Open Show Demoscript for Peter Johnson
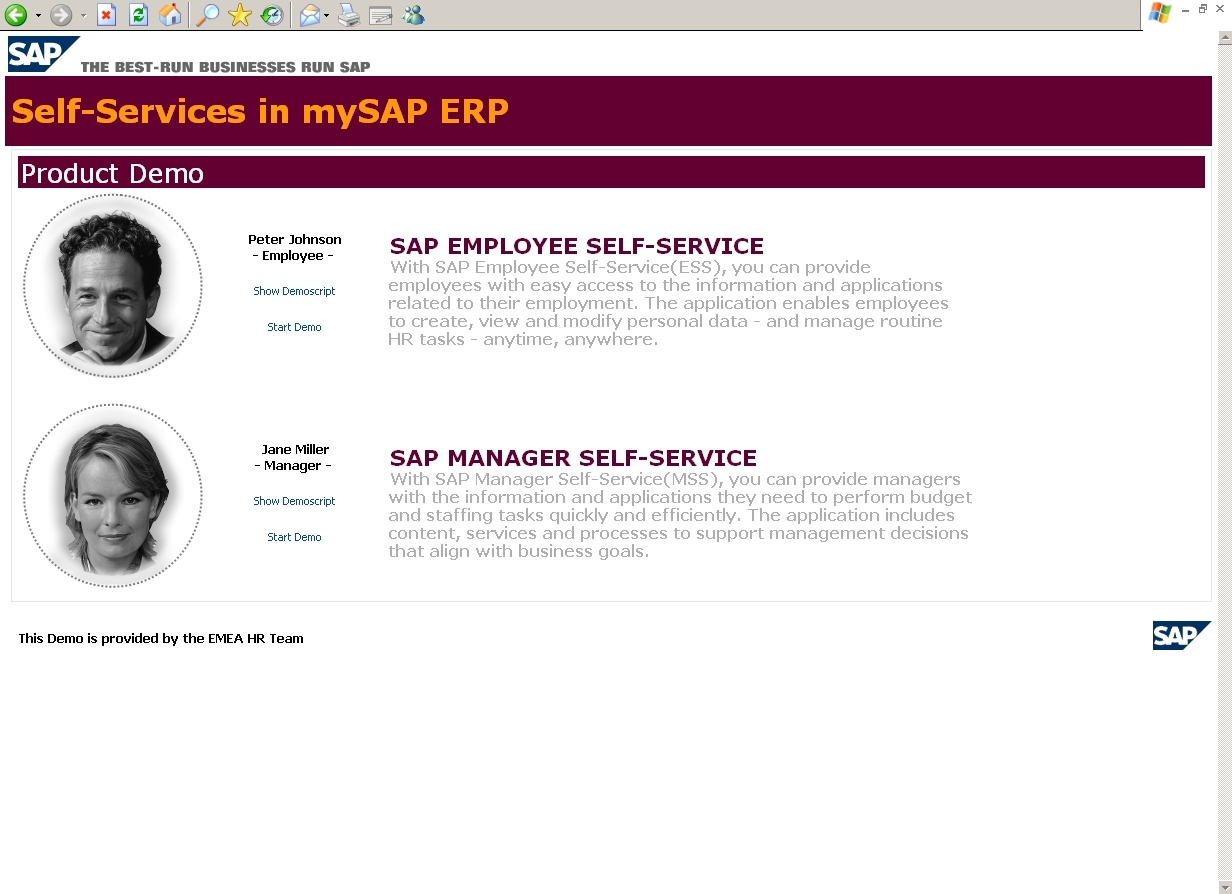Image resolution: width=1232 pixels, height=894 pixels. point(294,291)
